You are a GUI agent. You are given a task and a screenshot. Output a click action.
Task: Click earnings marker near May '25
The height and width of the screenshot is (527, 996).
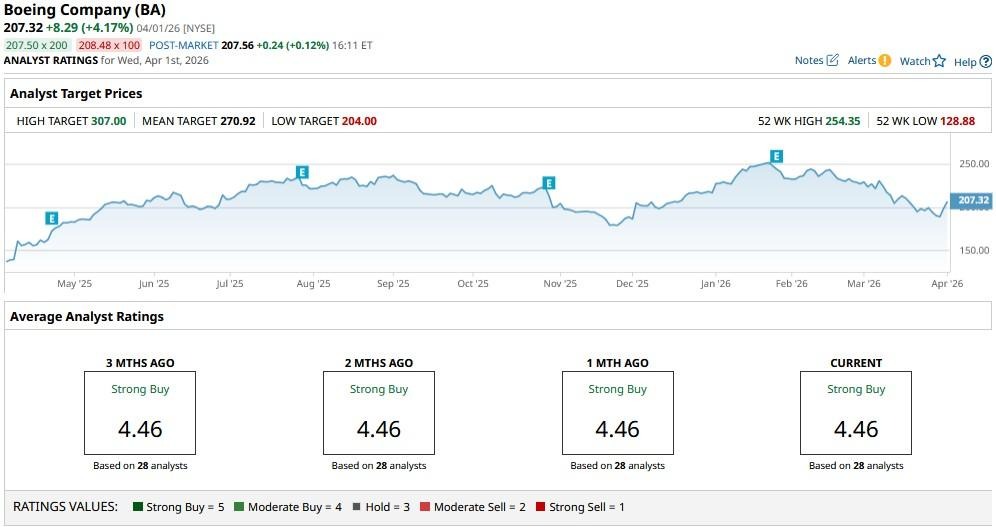[x=52, y=218]
